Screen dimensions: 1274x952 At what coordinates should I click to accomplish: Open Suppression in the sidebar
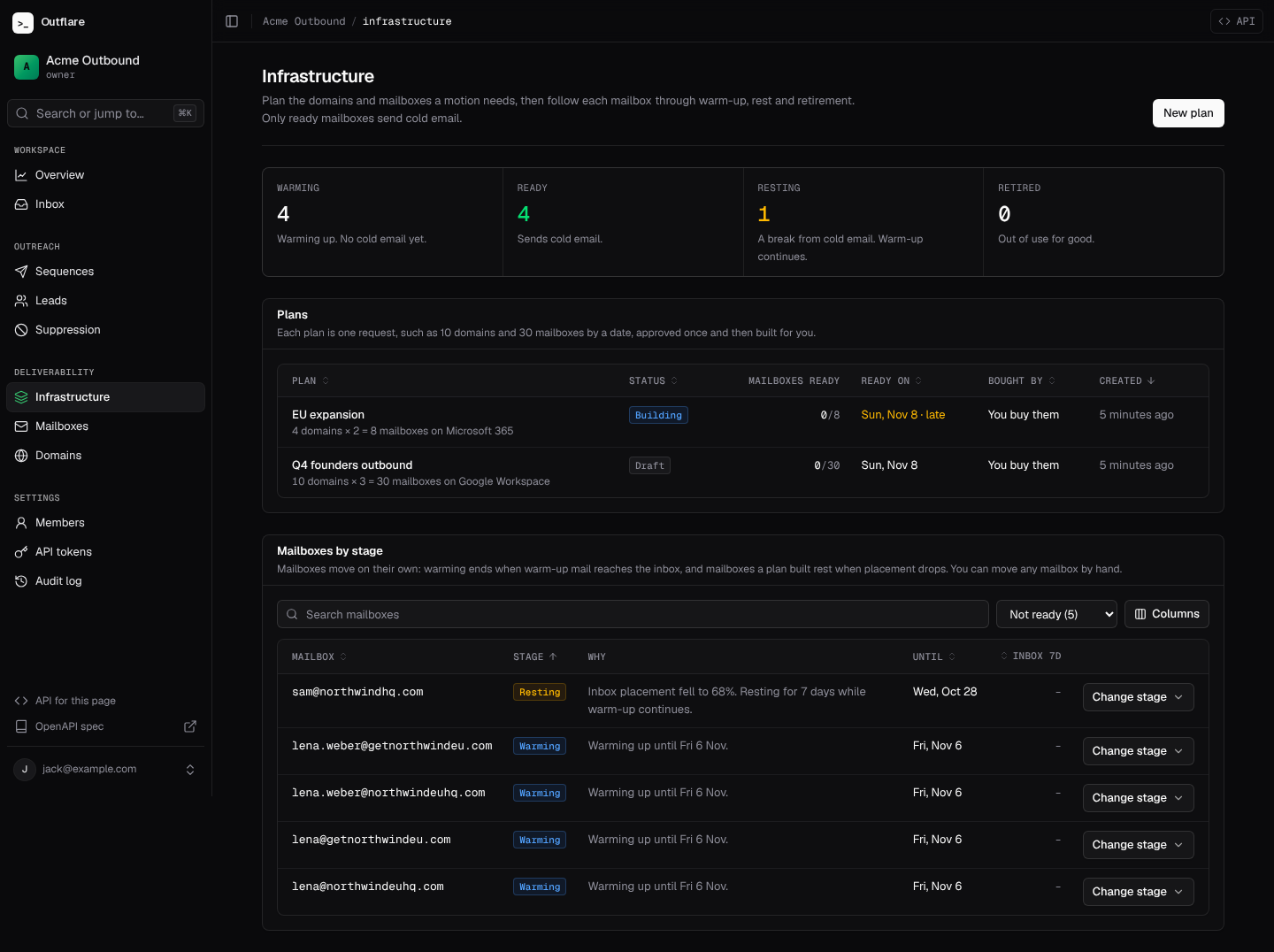point(105,330)
